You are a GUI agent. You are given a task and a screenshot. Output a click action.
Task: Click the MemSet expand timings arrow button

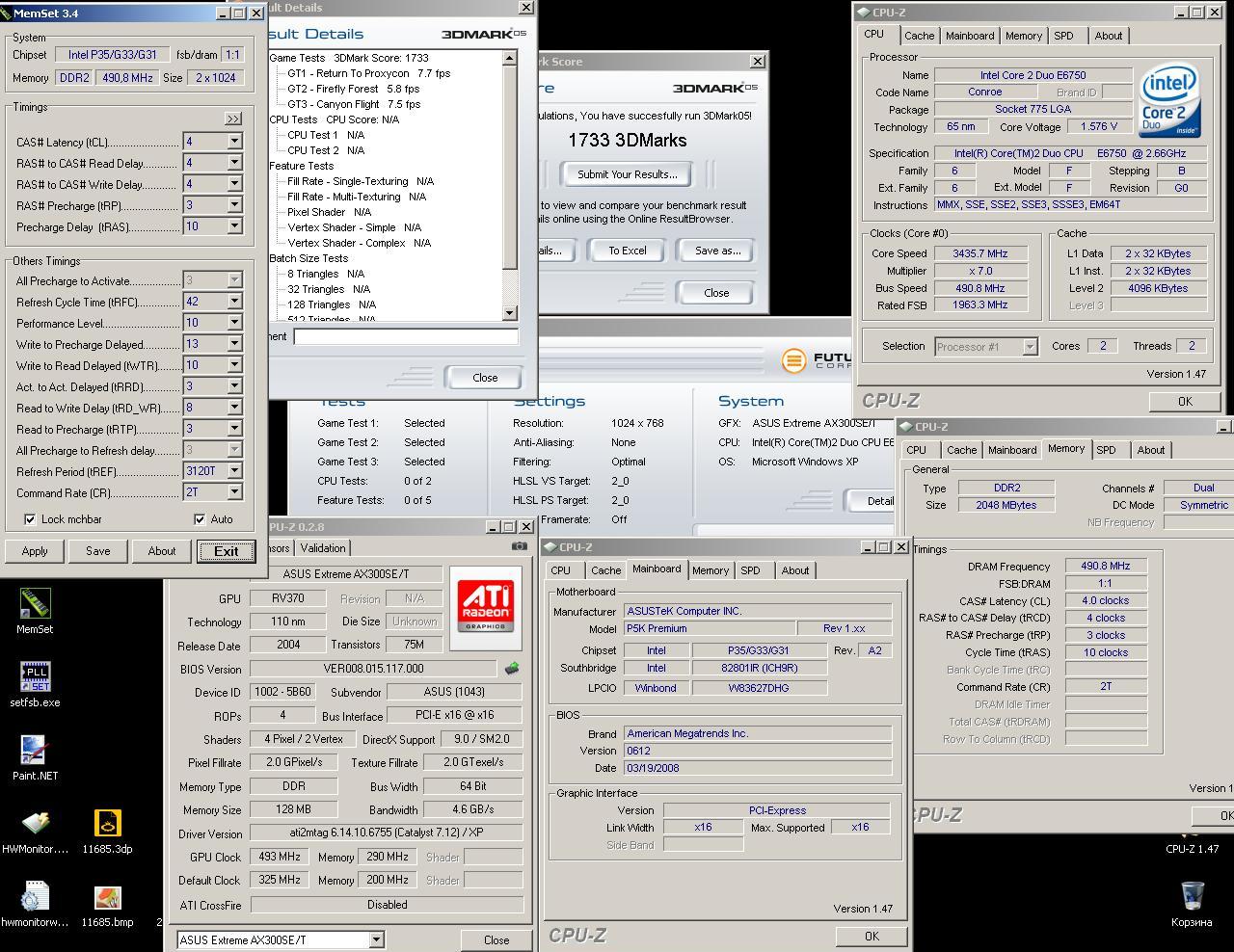[x=233, y=119]
